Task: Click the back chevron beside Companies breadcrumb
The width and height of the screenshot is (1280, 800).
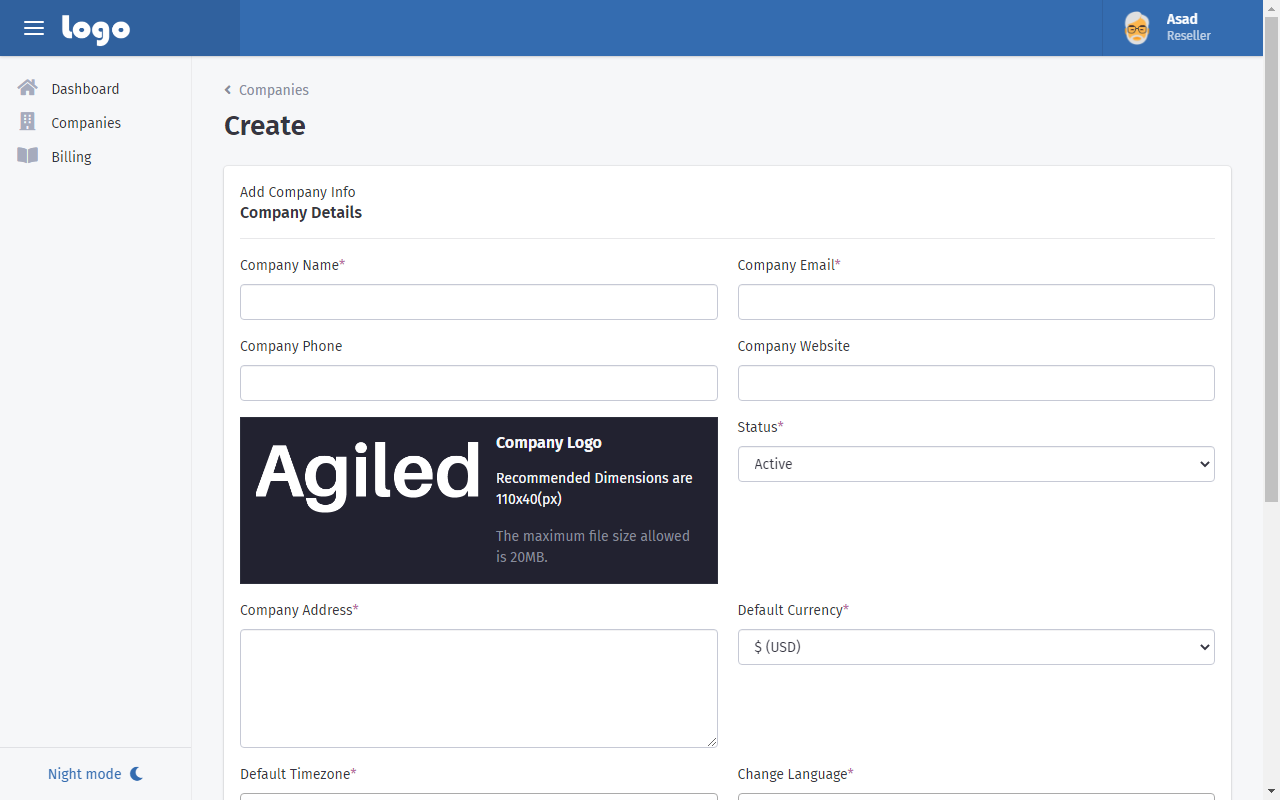Action: [x=228, y=90]
